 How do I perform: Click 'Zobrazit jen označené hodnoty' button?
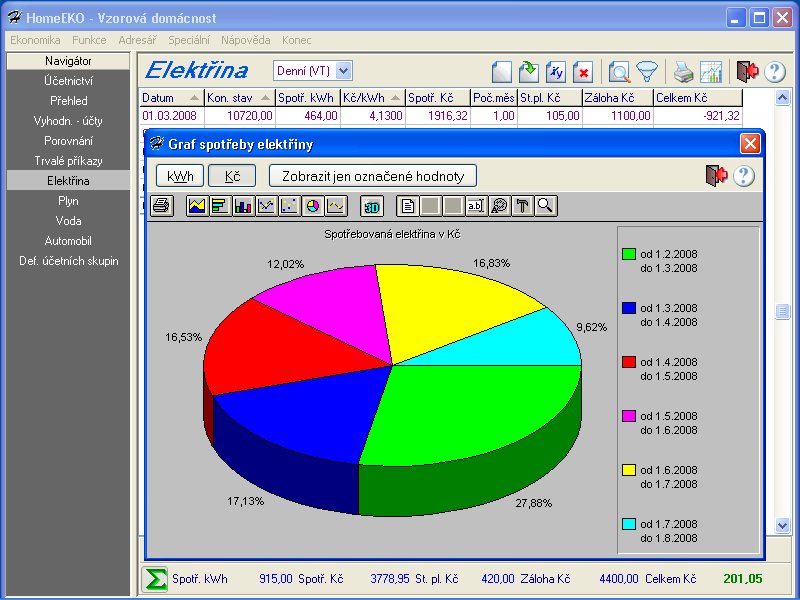373,176
